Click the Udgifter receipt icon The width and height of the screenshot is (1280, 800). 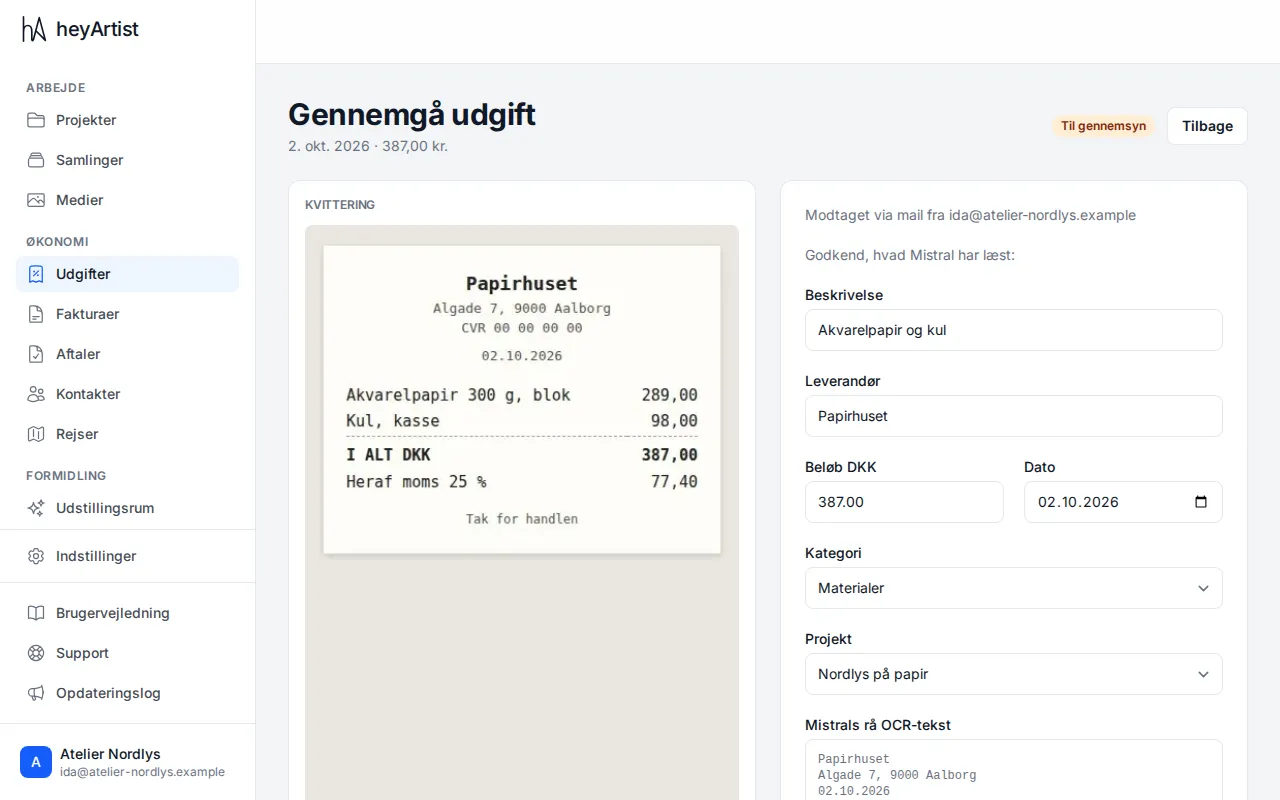click(x=36, y=274)
